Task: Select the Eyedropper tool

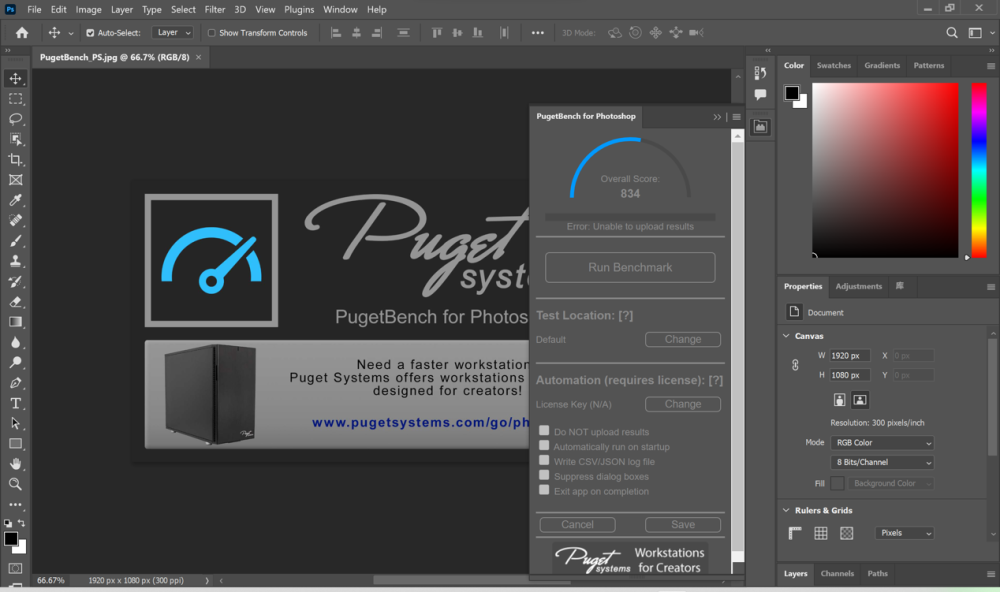Action: [x=15, y=200]
